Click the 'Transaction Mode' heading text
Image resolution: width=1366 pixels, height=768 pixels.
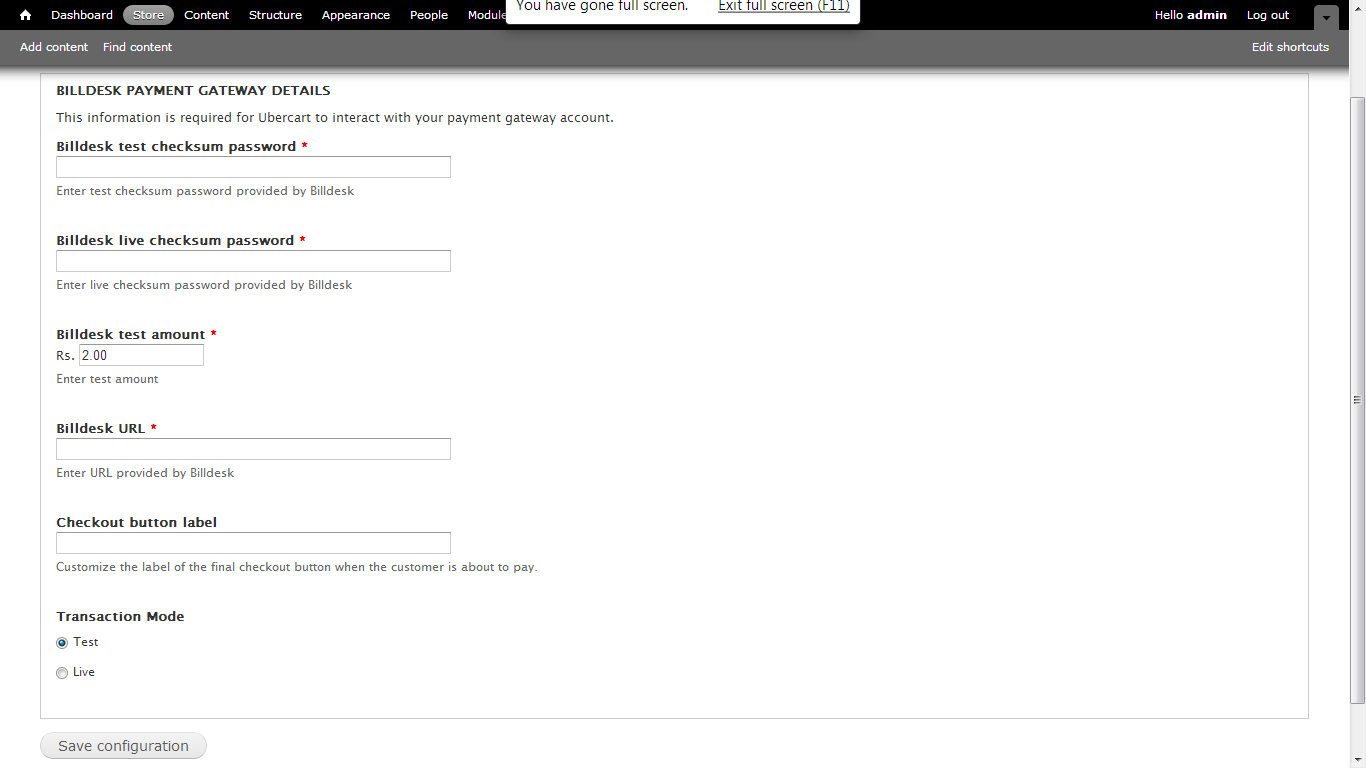tap(120, 616)
